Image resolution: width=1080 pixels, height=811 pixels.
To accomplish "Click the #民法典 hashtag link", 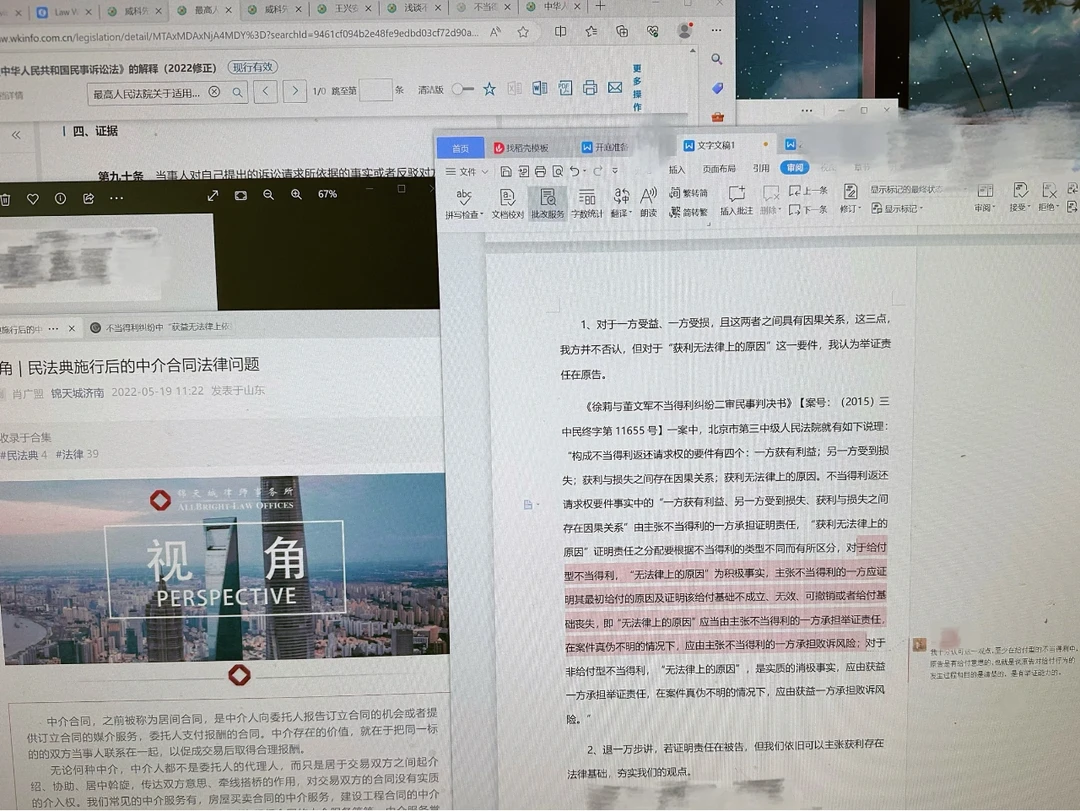I will pos(23,455).
